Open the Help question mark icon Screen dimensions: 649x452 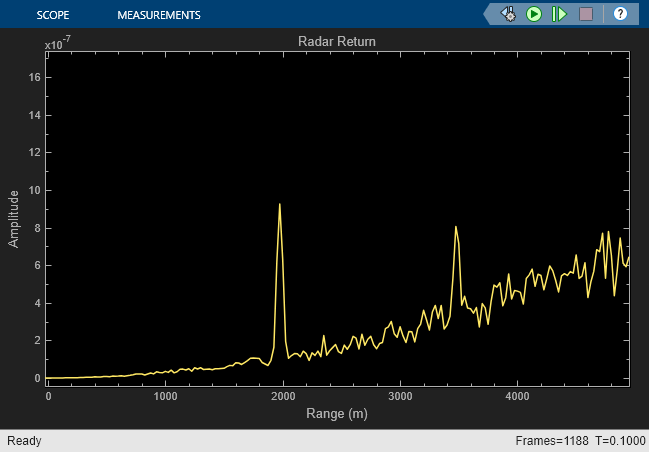pyautogui.click(x=620, y=14)
